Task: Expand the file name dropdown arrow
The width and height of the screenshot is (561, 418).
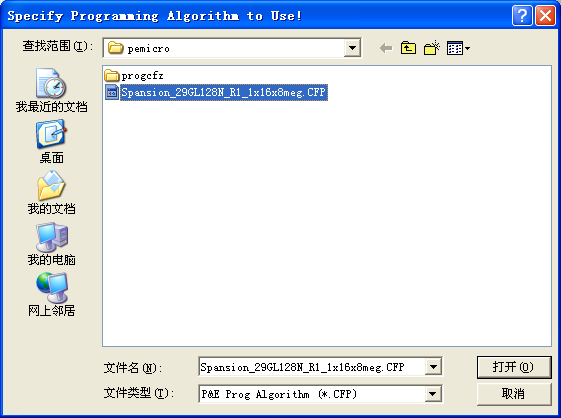Action: [x=433, y=367]
